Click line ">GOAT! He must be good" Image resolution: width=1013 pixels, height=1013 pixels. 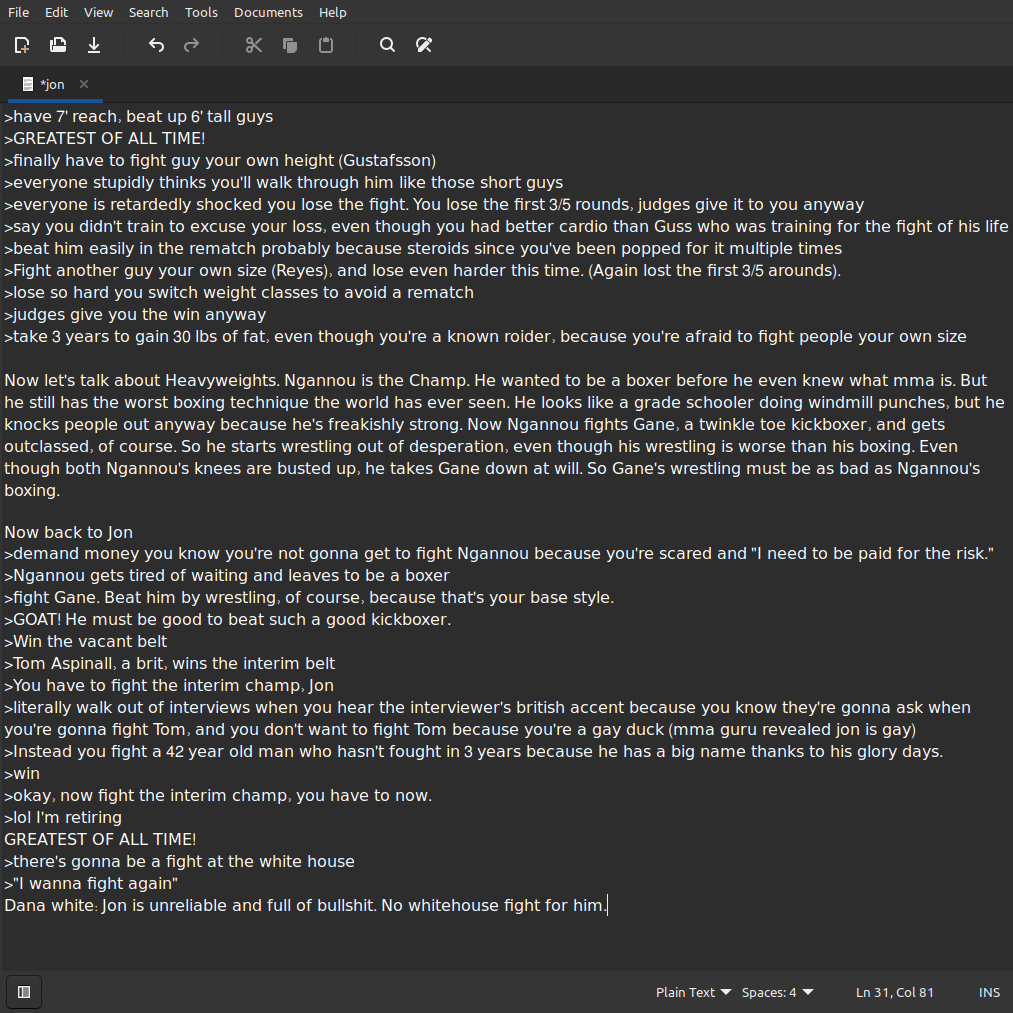click(227, 619)
